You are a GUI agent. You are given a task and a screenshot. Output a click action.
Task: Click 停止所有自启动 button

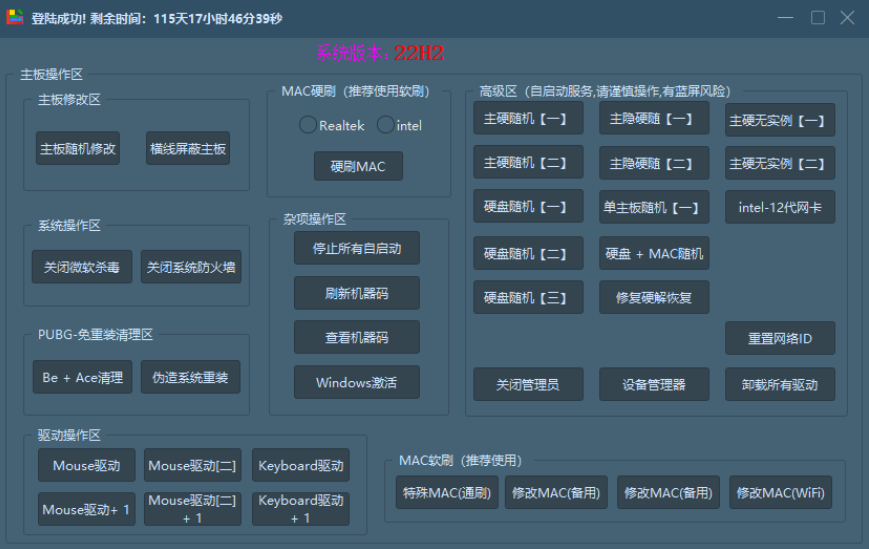click(x=357, y=248)
